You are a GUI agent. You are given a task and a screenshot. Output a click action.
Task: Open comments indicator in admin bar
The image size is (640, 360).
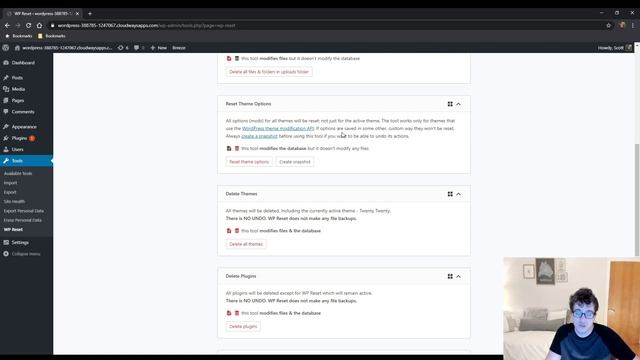(x=139, y=48)
